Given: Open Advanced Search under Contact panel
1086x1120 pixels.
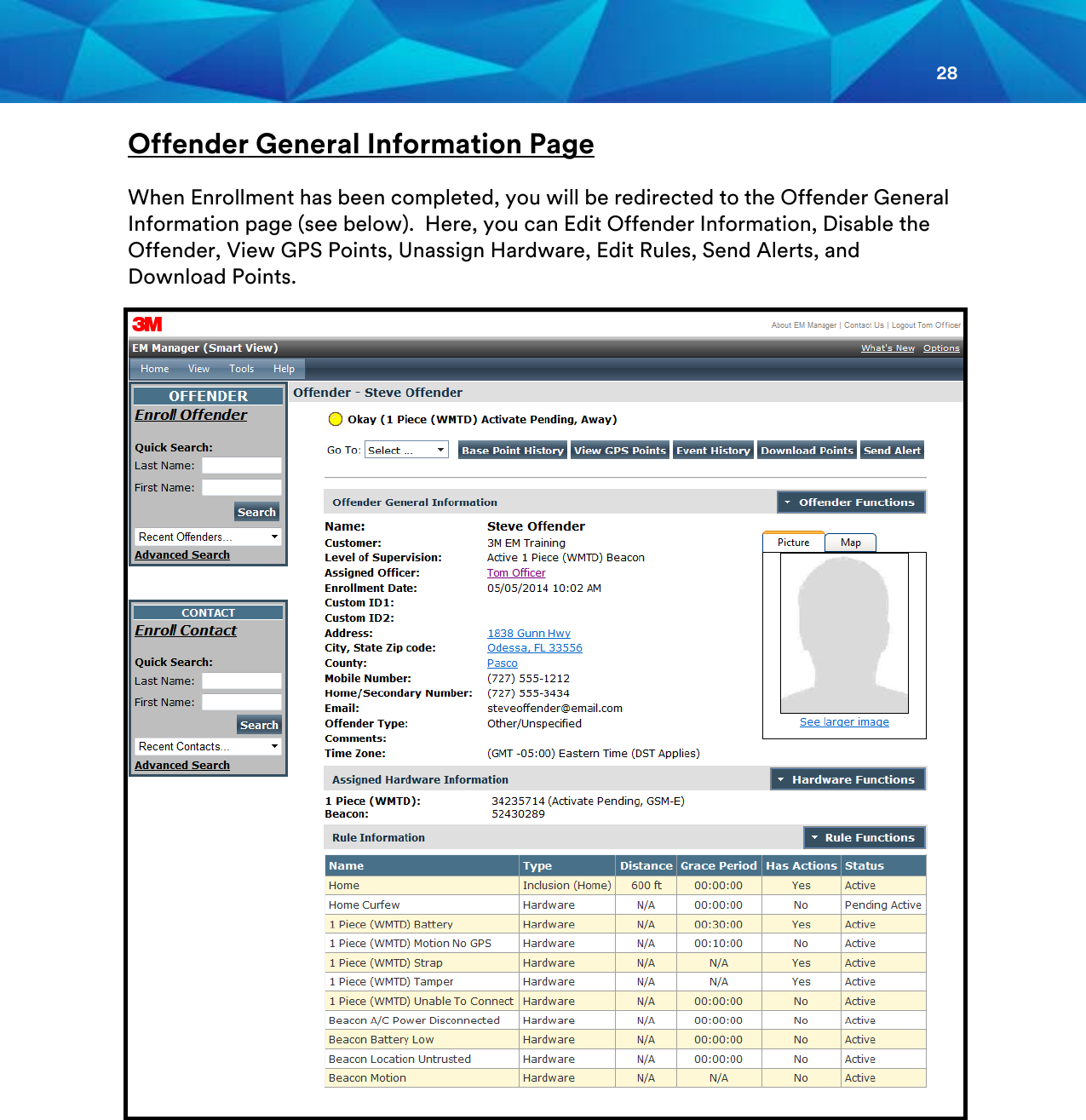Looking at the screenshot, I should 182,766.
